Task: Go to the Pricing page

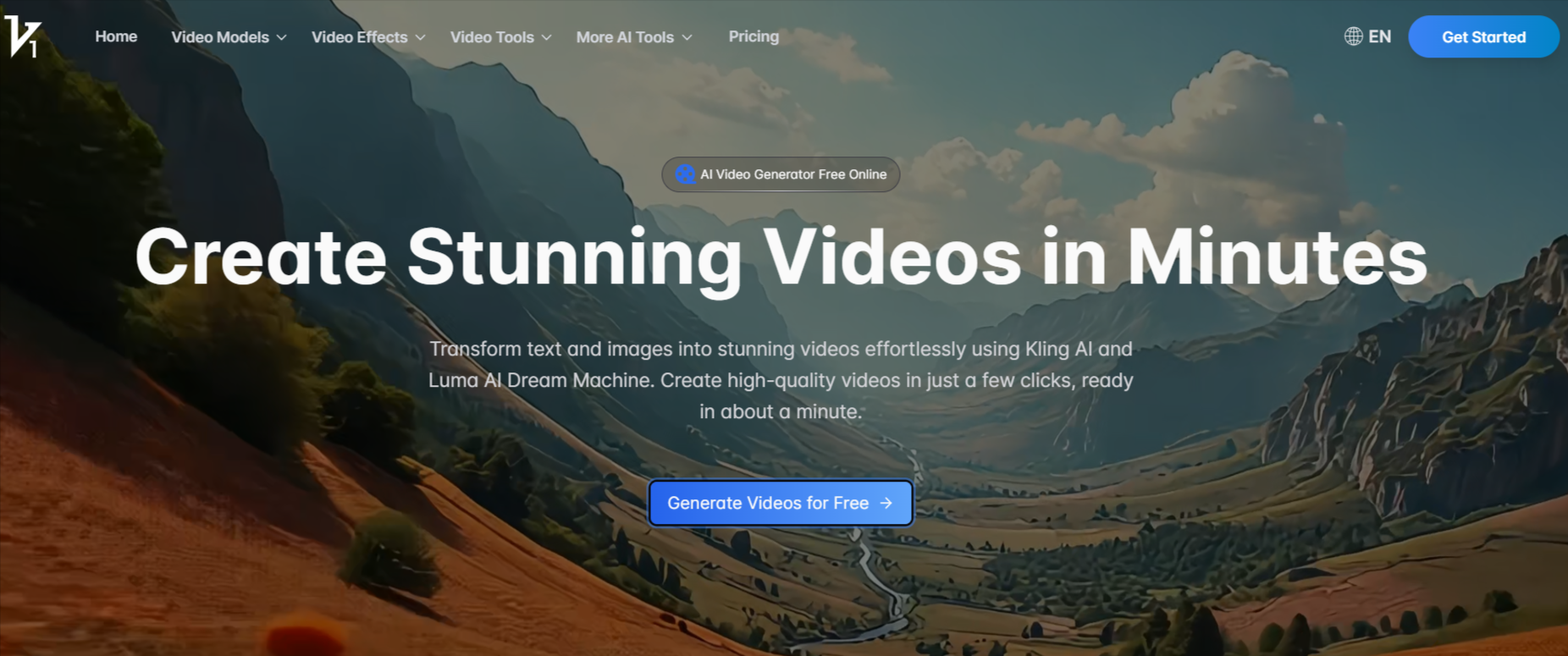Action: tap(754, 36)
